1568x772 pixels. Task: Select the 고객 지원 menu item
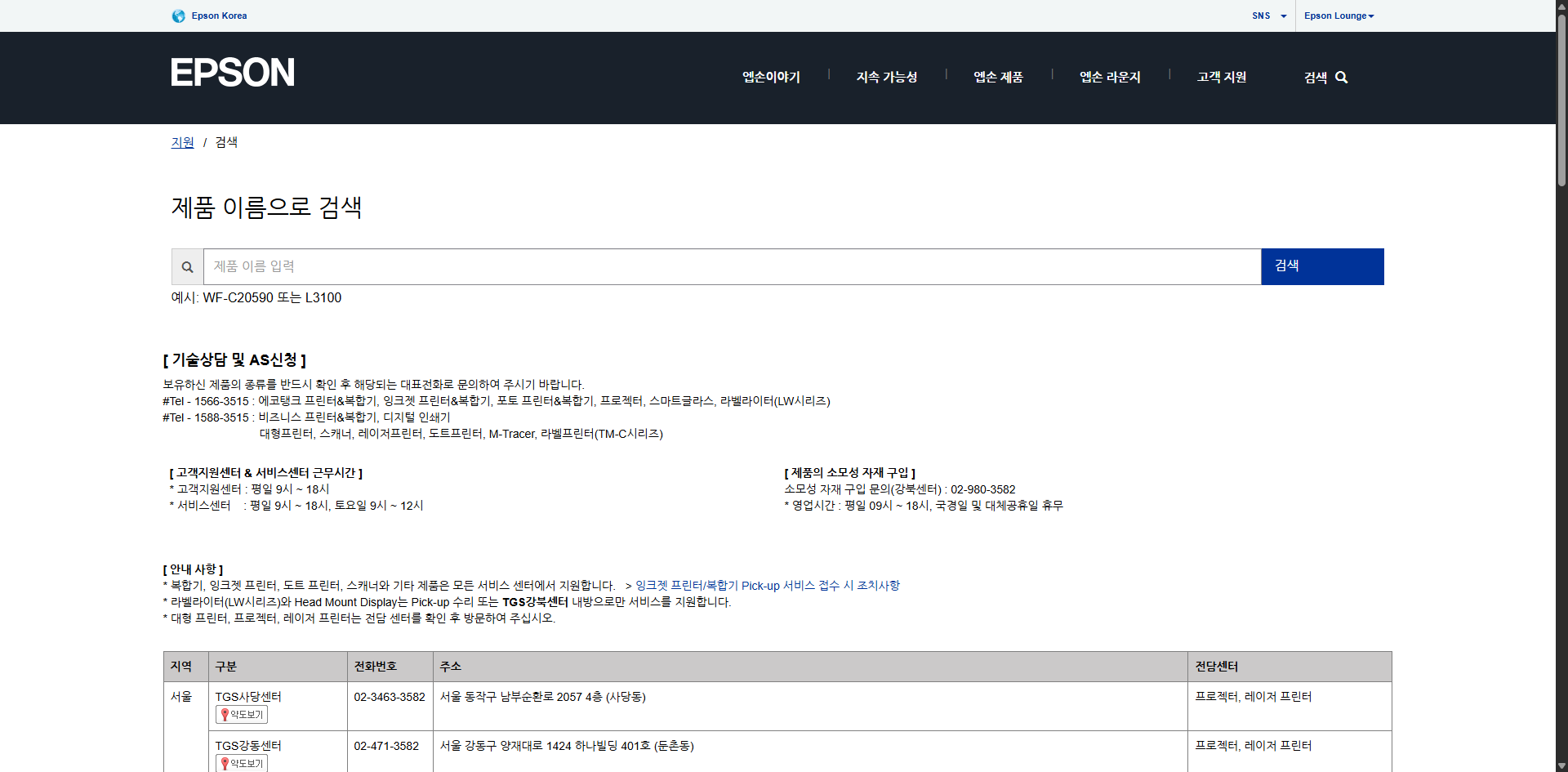[x=1222, y=77]
